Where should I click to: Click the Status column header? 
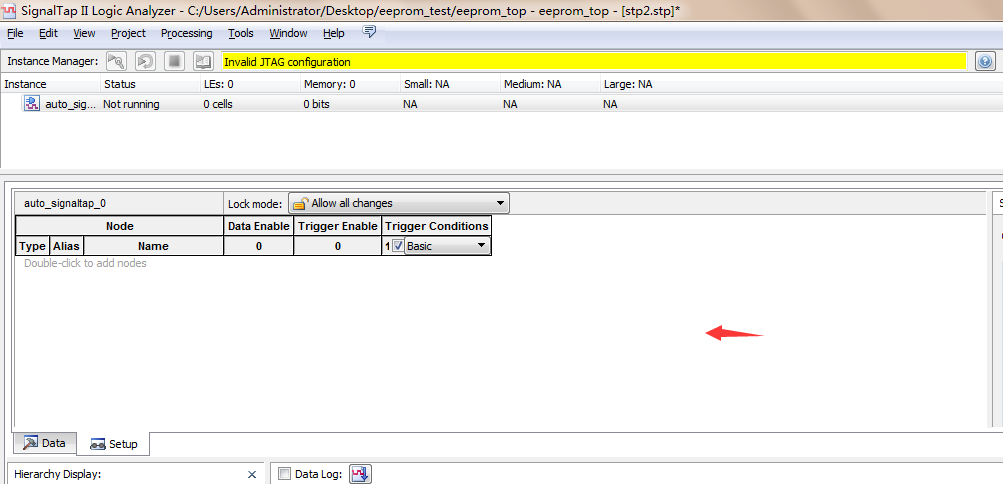[x=150, y=84]
